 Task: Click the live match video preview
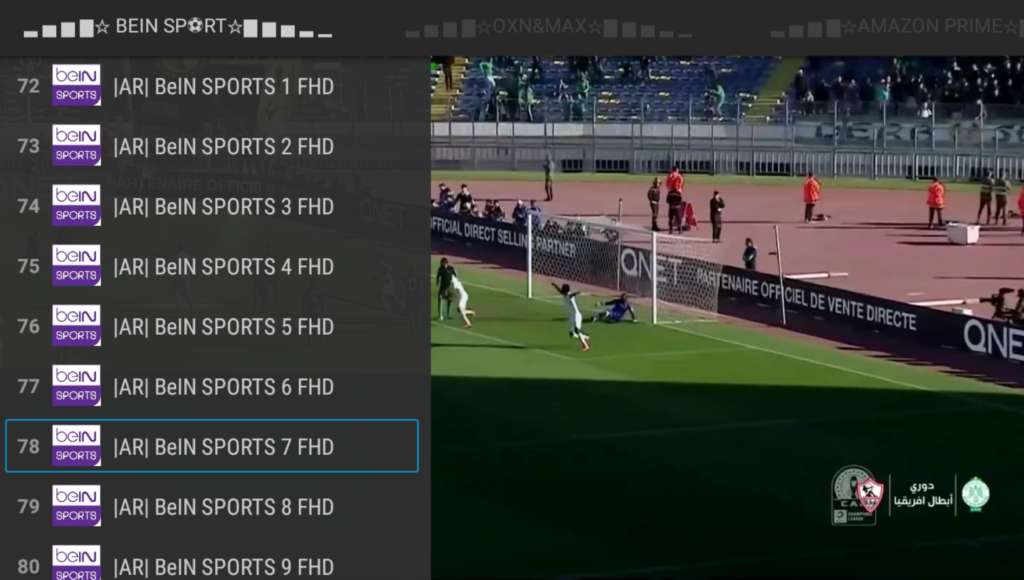click(x=728, y=318)
